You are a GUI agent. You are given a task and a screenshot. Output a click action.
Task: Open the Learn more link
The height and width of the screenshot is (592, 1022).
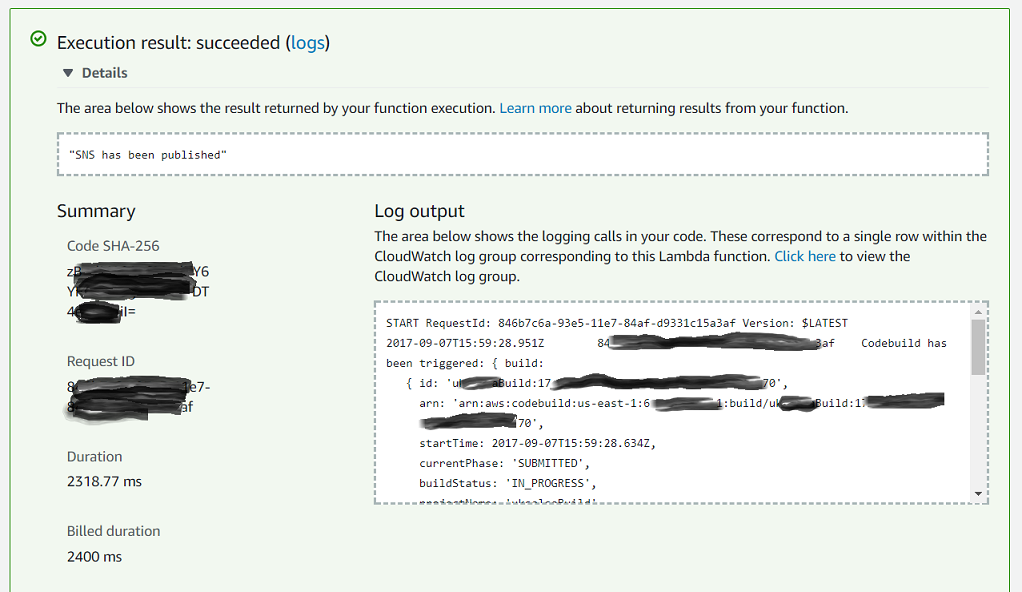(x=535, y=108)
